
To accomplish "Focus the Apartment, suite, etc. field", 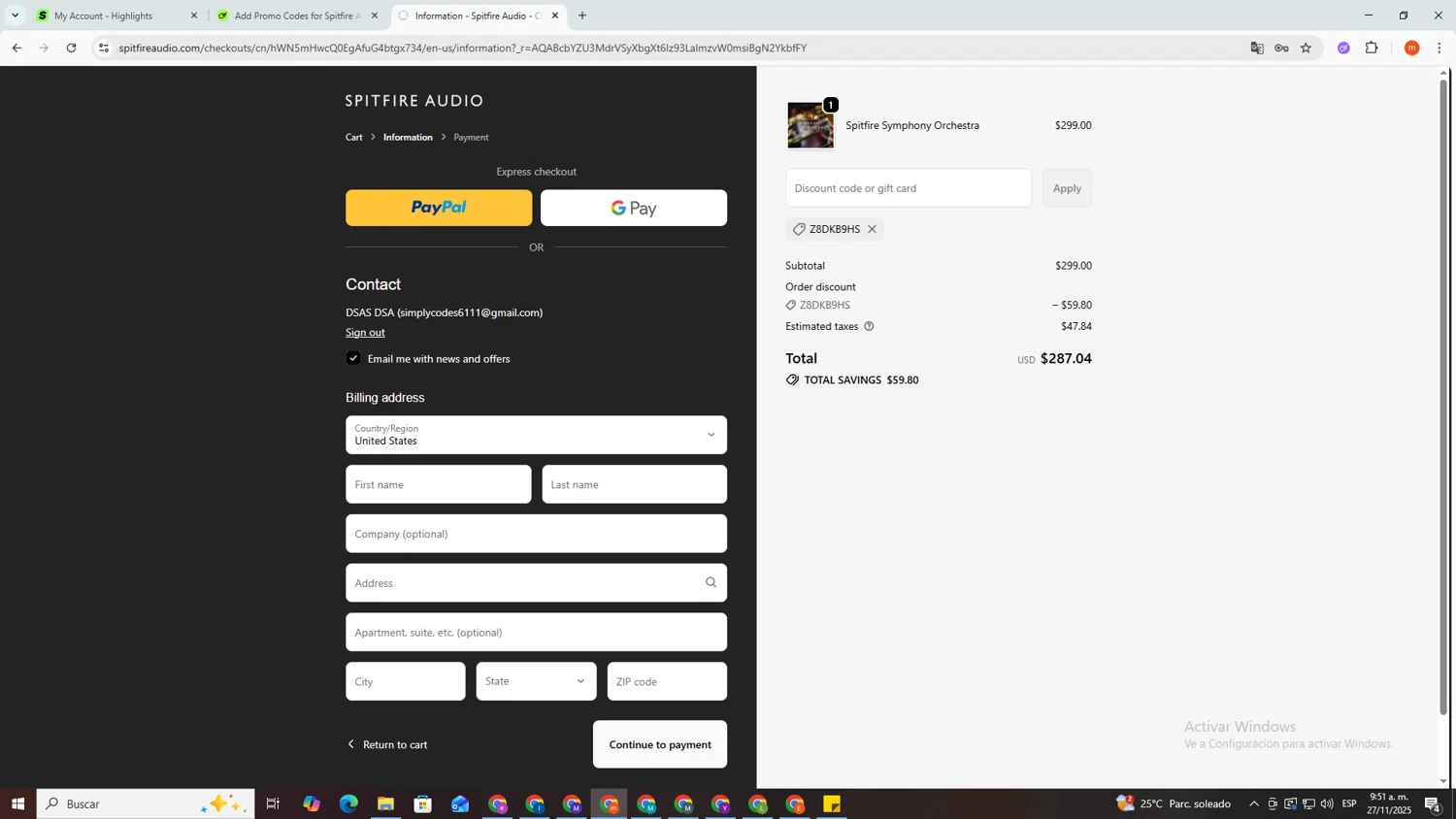I will [536, 632].
